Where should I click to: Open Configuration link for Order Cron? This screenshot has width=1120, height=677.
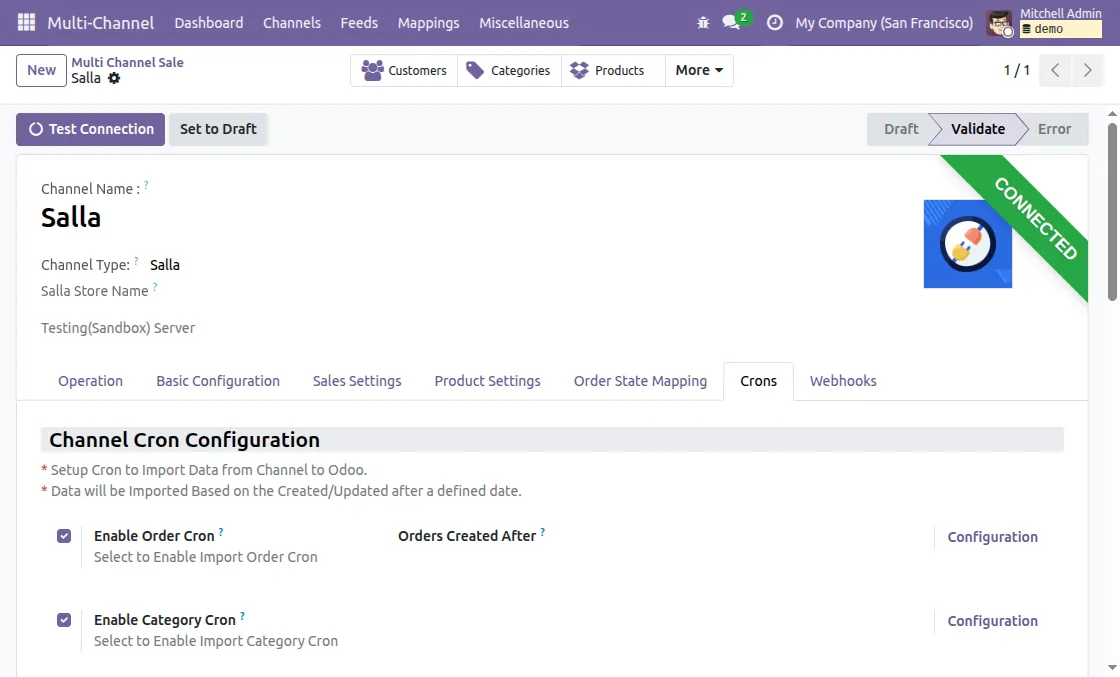(992, 537)
